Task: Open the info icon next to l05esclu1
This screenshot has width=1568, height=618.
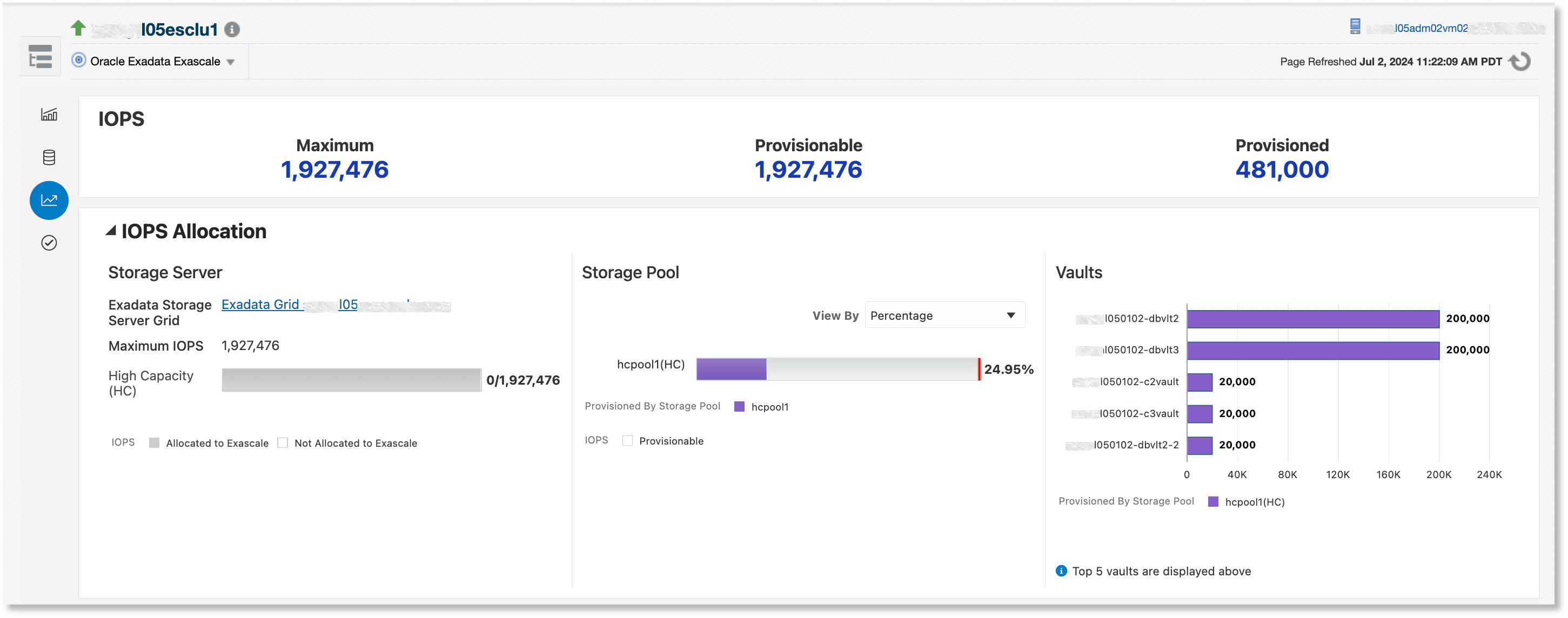Action: pyautogui.click(x=232, y=29)
